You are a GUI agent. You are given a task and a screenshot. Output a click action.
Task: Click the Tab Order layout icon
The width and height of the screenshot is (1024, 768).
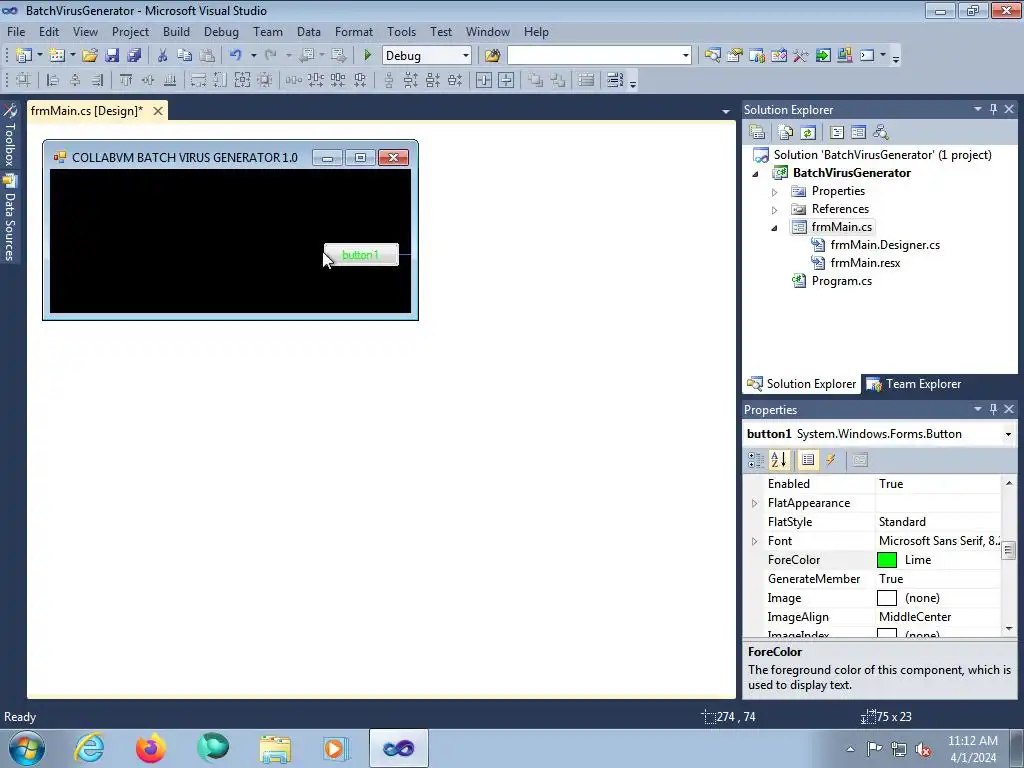click(615, 80)
